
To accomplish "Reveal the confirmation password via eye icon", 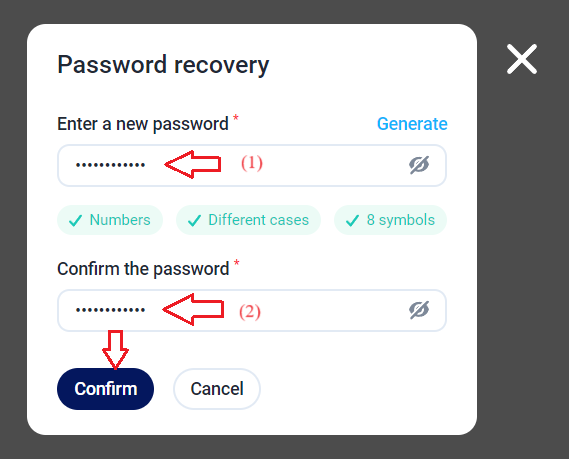I will coord(419,310).
